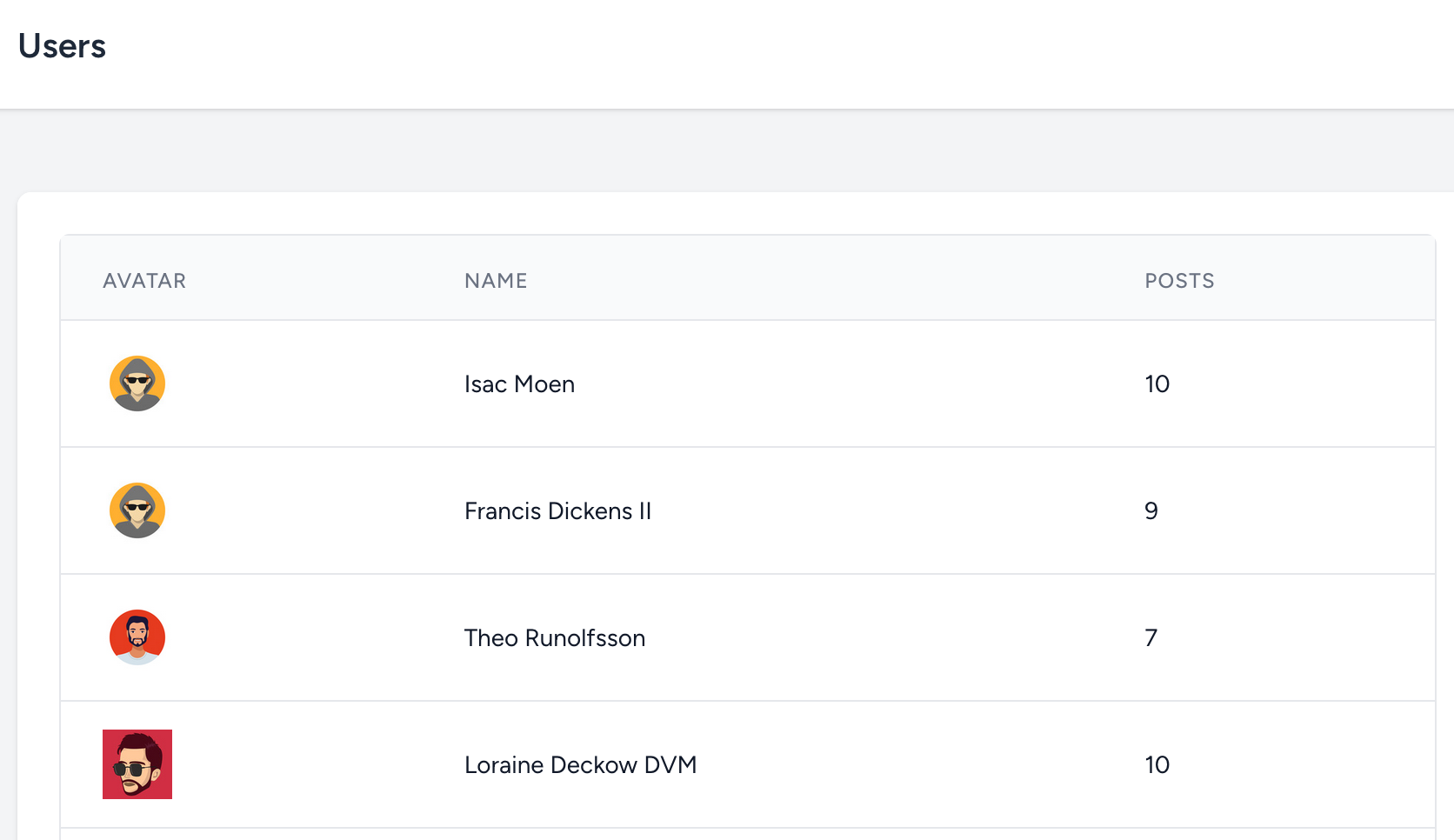The width and height of the screenshot is (1454, 840).
Task: Sort by the NAME column header
Action: 496,281
